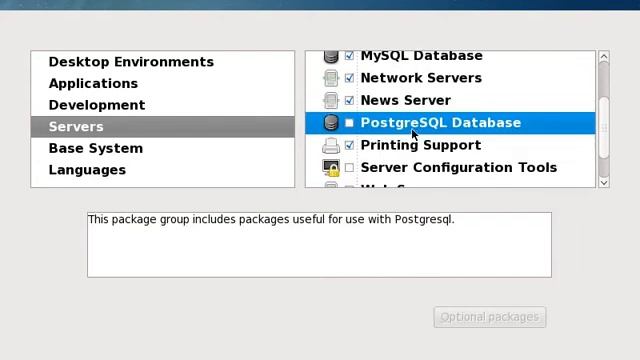Image resolution: width=640 pixels, height=360 pixels.
Task: Click the Printing Support printer icon
Action: (331, 145)
